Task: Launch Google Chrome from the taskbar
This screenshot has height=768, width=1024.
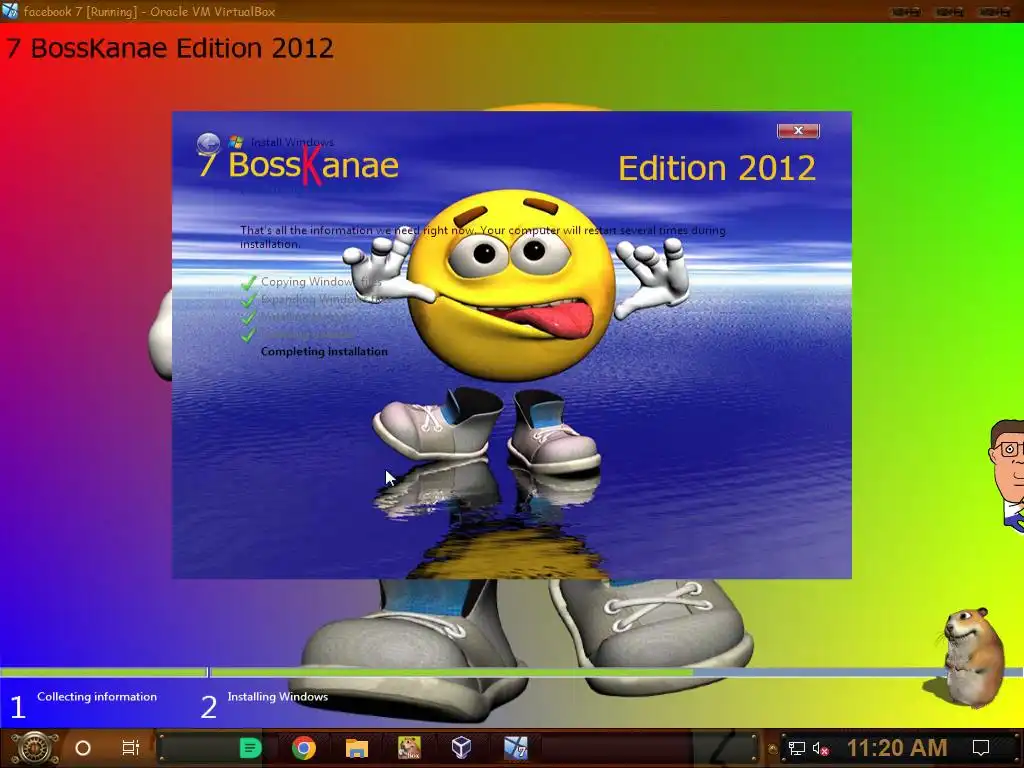Action: [x=304, y=748]
